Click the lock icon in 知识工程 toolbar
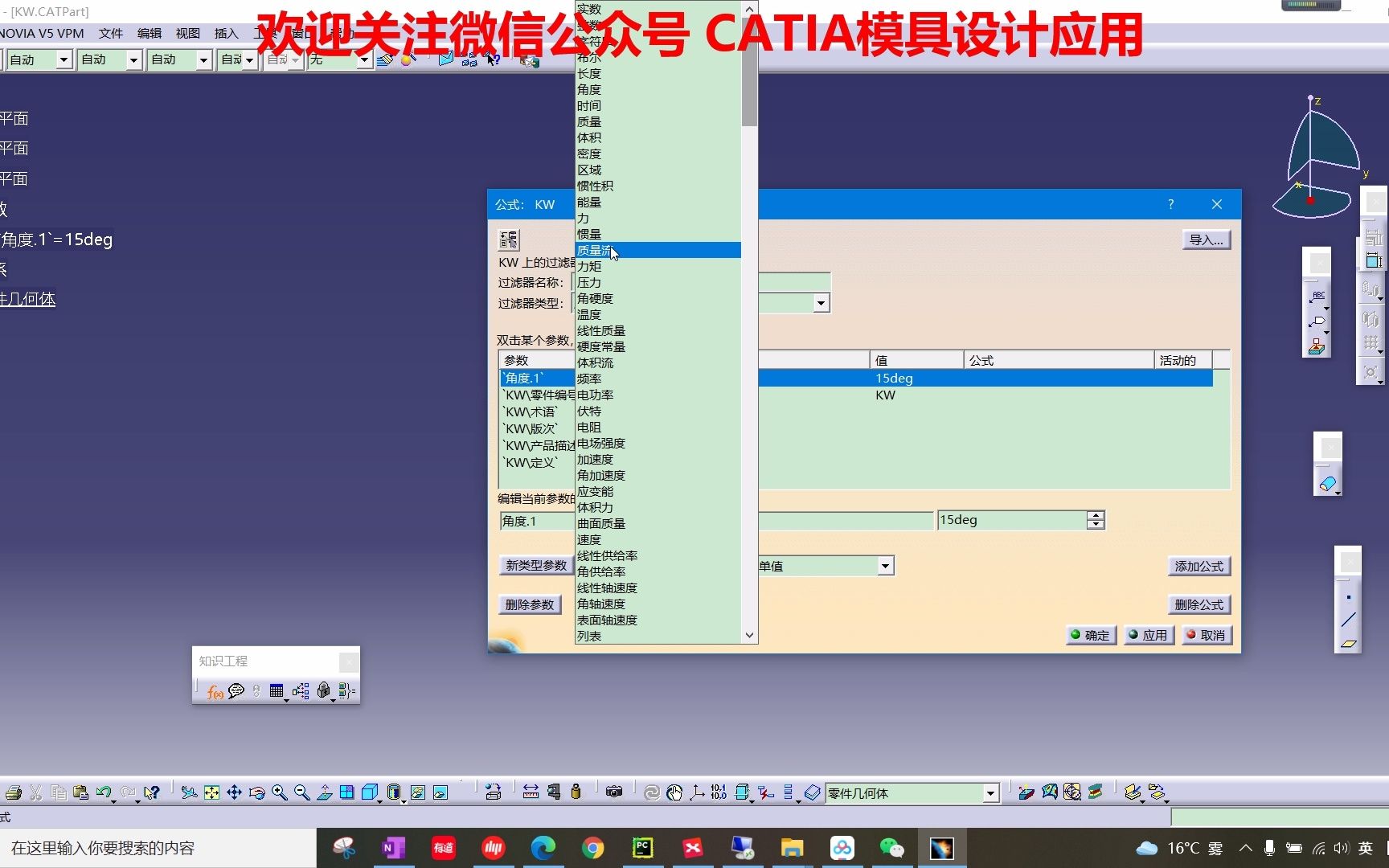The width and height of the screenshot is (1389, 868). (256, 691)
